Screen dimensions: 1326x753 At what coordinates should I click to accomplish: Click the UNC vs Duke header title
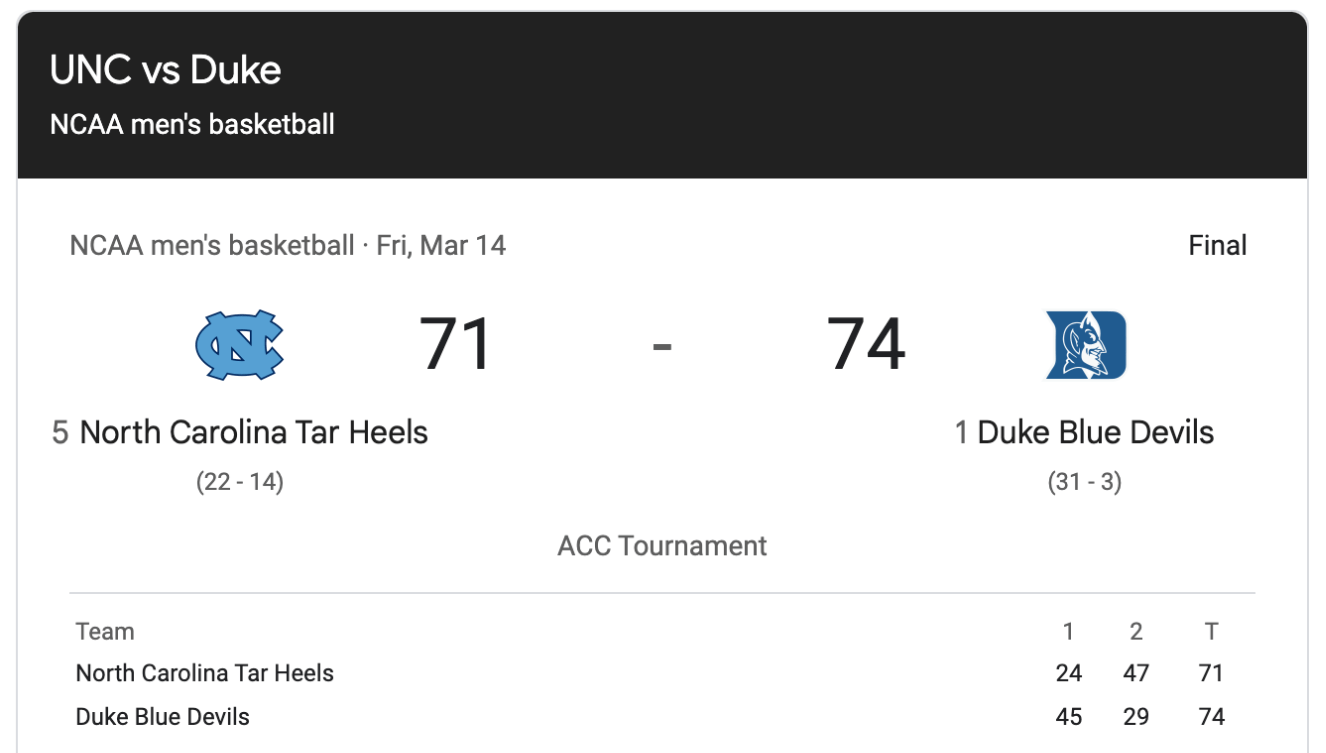(x=166, y=70)
